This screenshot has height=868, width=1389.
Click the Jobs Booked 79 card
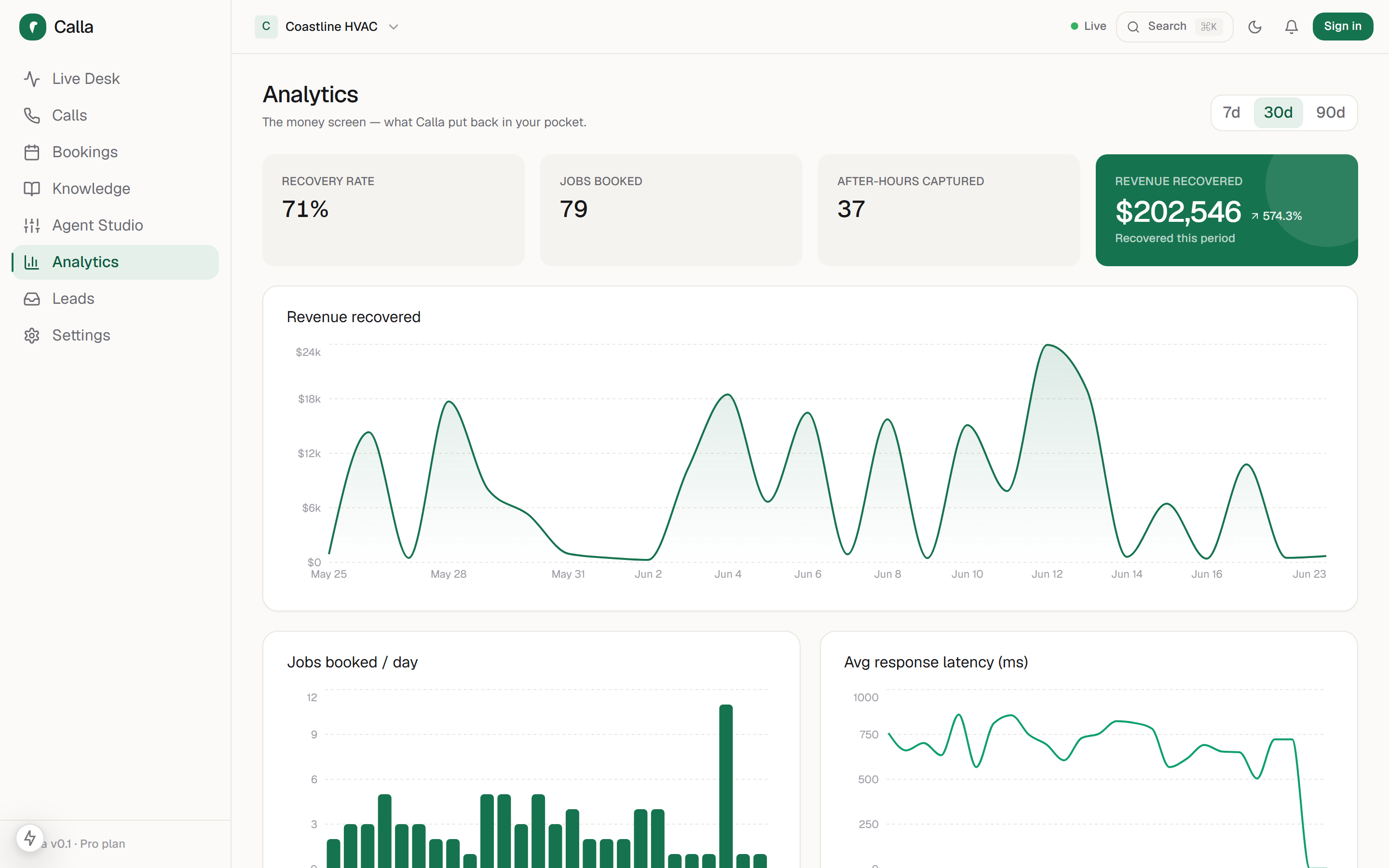click(x=671, y=210)
